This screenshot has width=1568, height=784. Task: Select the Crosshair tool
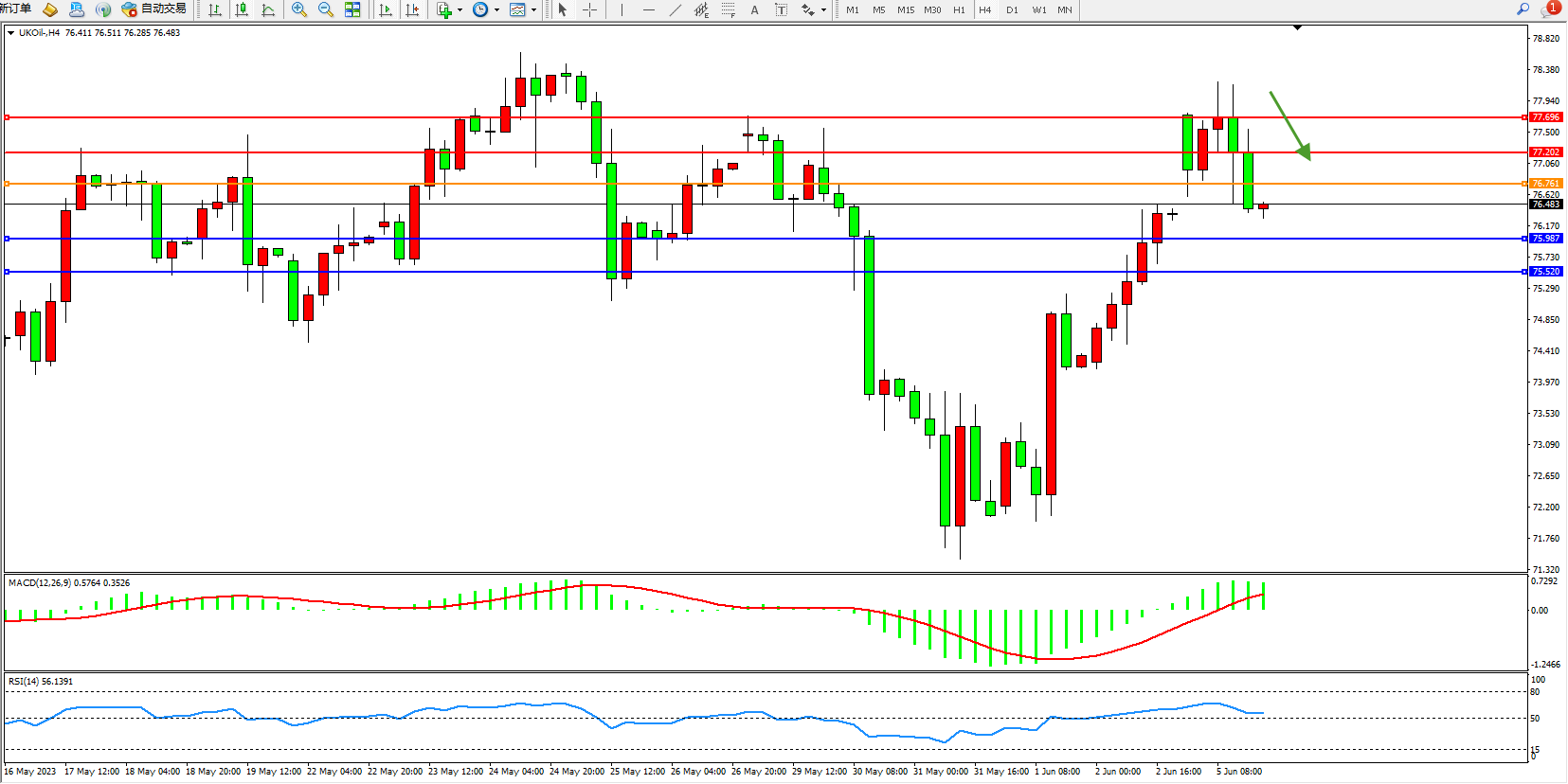589,9
